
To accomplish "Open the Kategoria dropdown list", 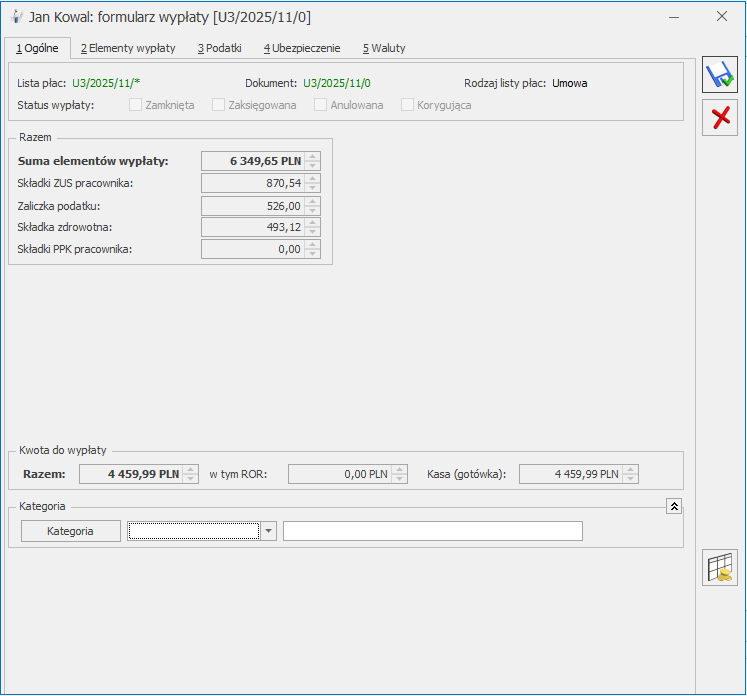I will pos(269,532).
